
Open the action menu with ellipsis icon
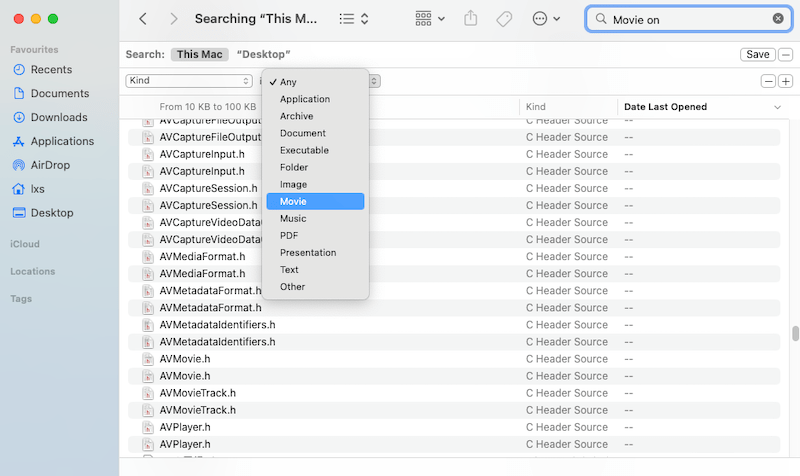click(x=546, y=19)
